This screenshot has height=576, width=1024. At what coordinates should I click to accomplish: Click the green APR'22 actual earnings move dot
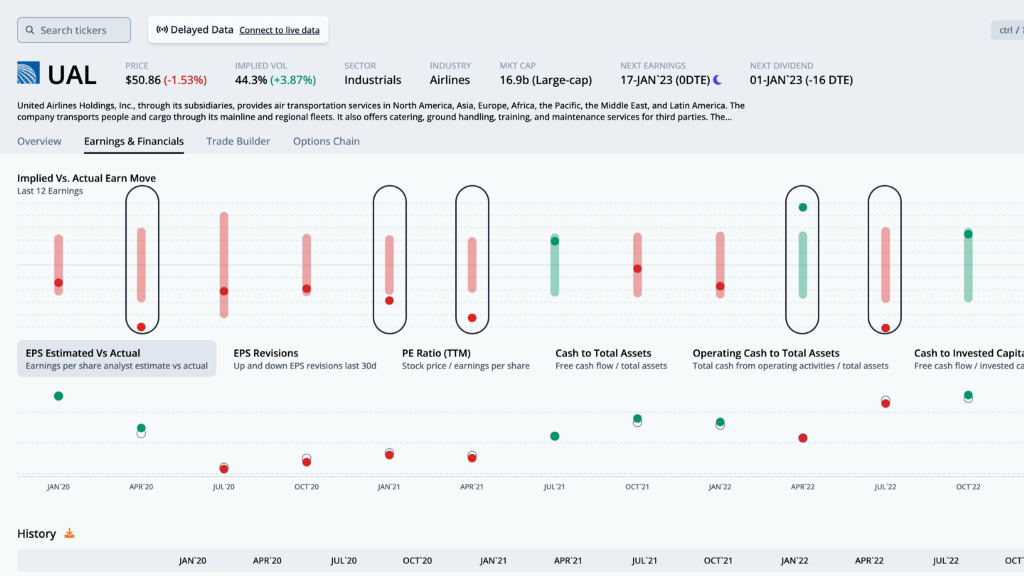click(802, 208)
